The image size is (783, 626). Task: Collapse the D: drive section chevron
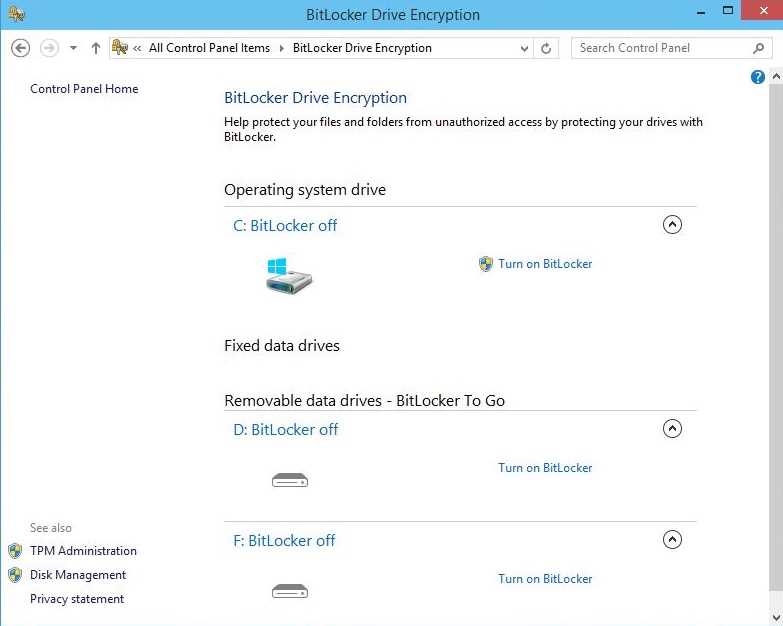pos(672,429)
